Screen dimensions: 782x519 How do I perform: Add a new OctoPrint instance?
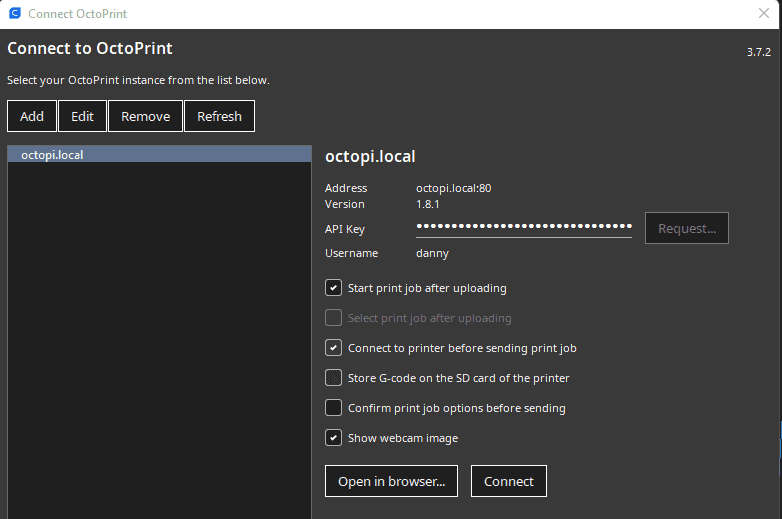(x=32, y=116)
